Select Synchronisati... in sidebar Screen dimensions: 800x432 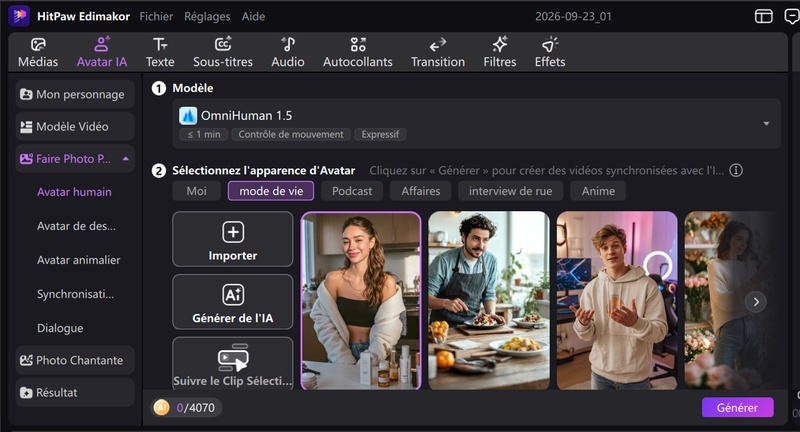pos(75,294)
